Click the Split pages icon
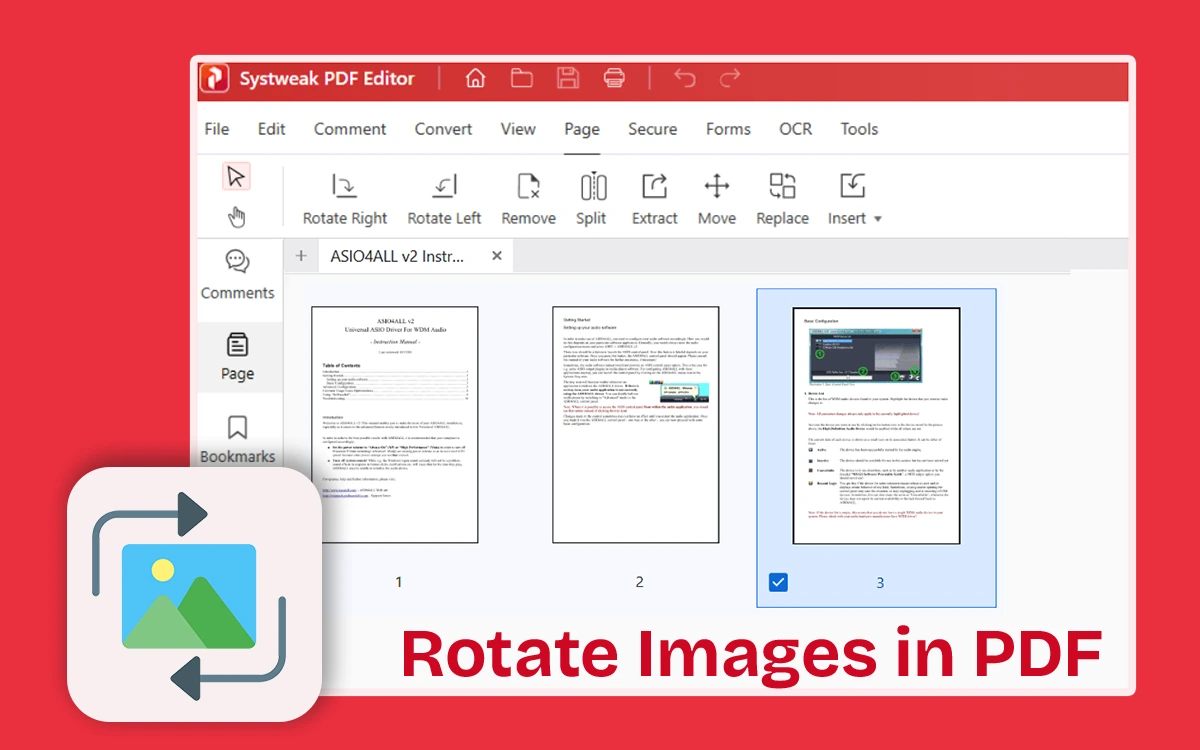The width and height of the screenshot is (1200, 750). 592,186
